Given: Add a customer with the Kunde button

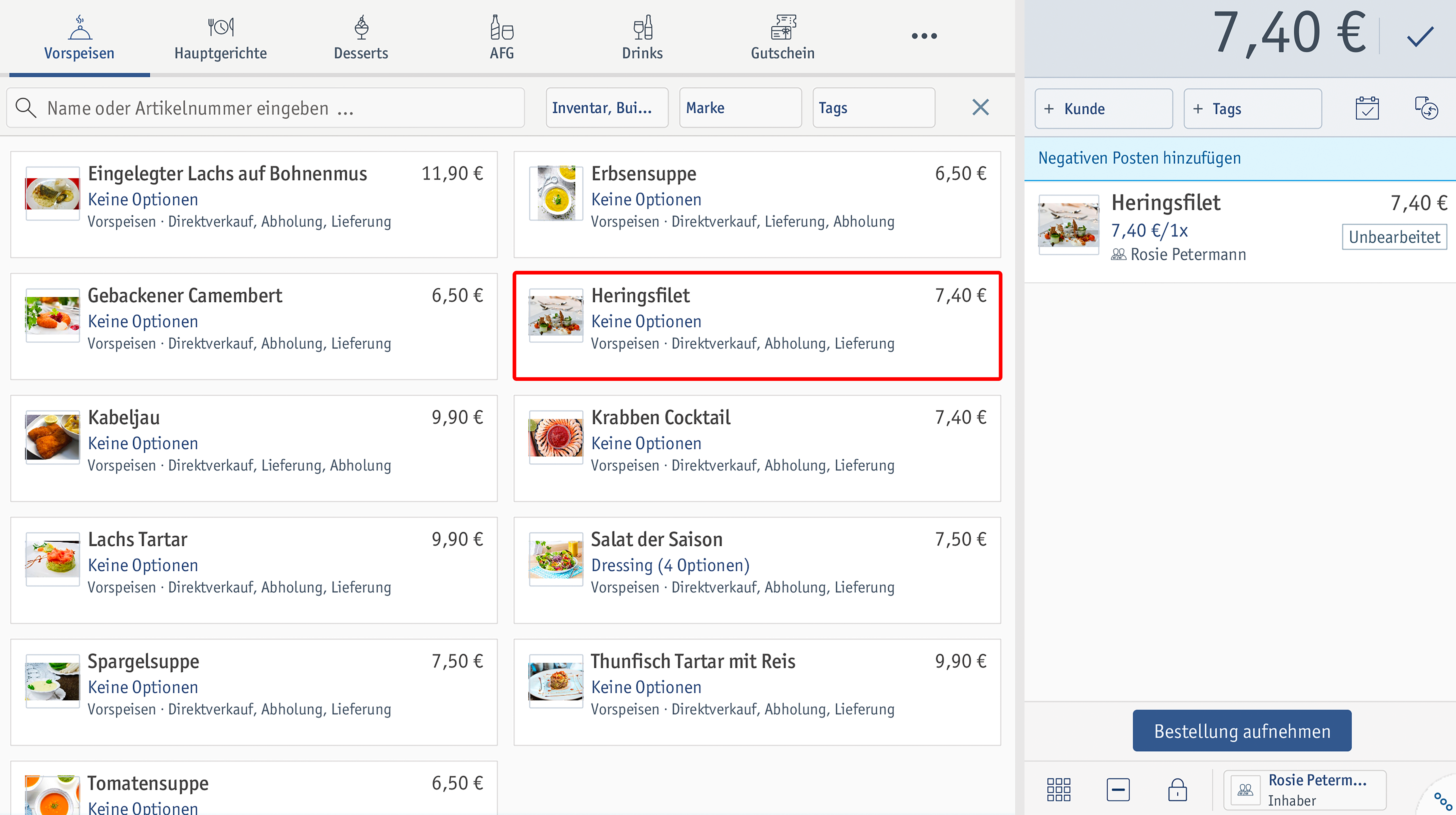Looking at the screenshot, I should (x=1103, y=109).
